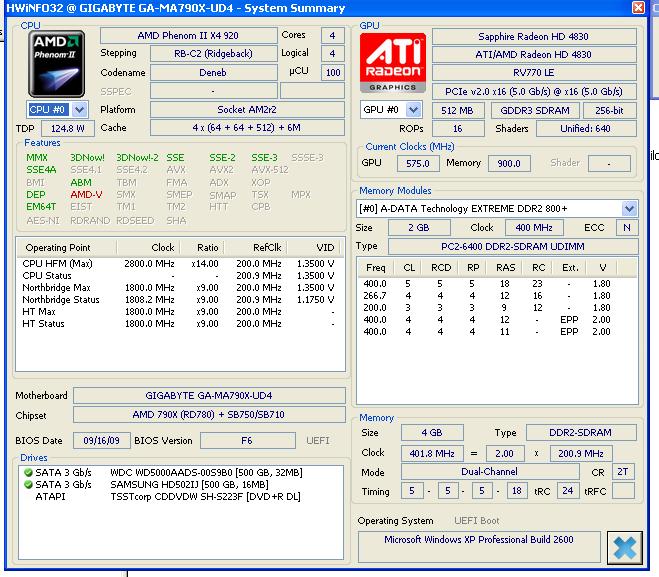Click the Socket AM2r2 platform field

[x=247, y=110]
